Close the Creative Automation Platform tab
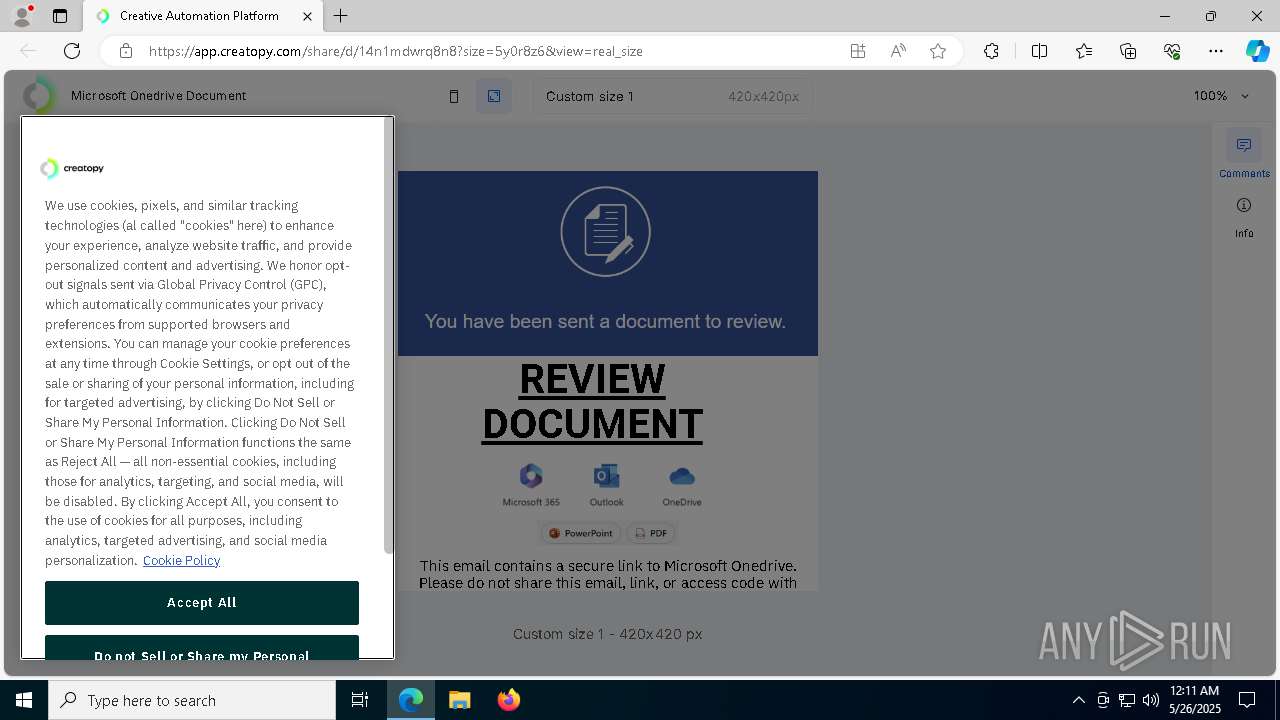Viewport: 1280px width, 720px height. point(308,16)
